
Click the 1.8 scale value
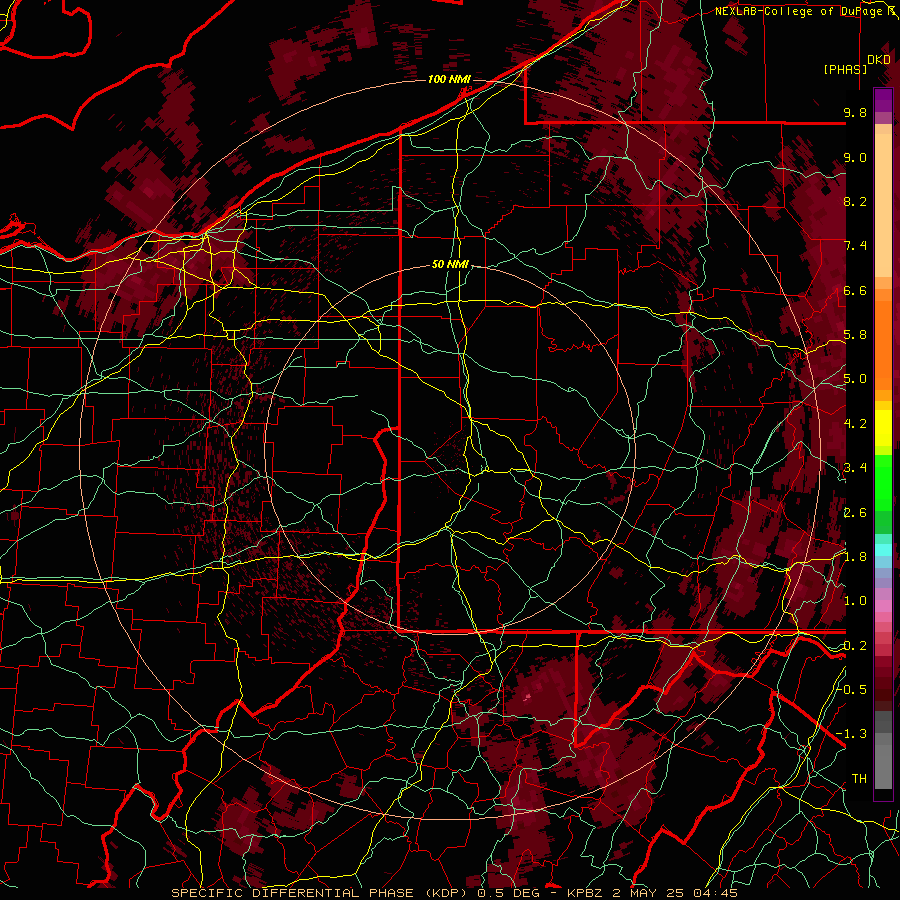click(x=855, y=557)
